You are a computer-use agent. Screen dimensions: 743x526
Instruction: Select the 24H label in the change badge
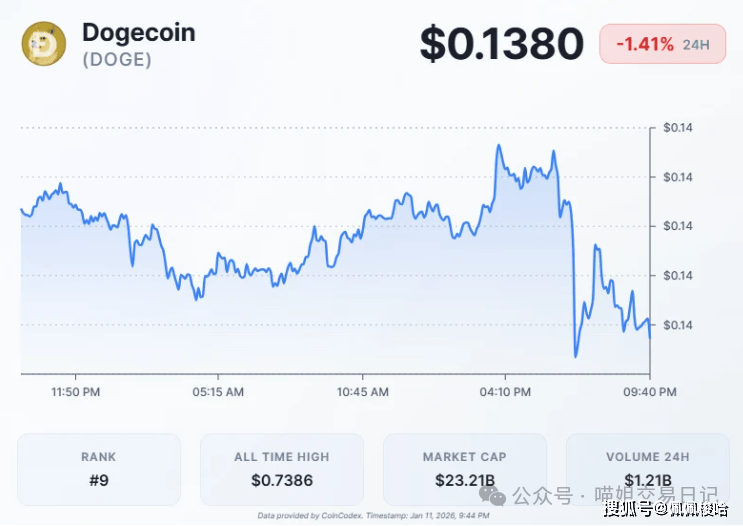click(696, 45)
